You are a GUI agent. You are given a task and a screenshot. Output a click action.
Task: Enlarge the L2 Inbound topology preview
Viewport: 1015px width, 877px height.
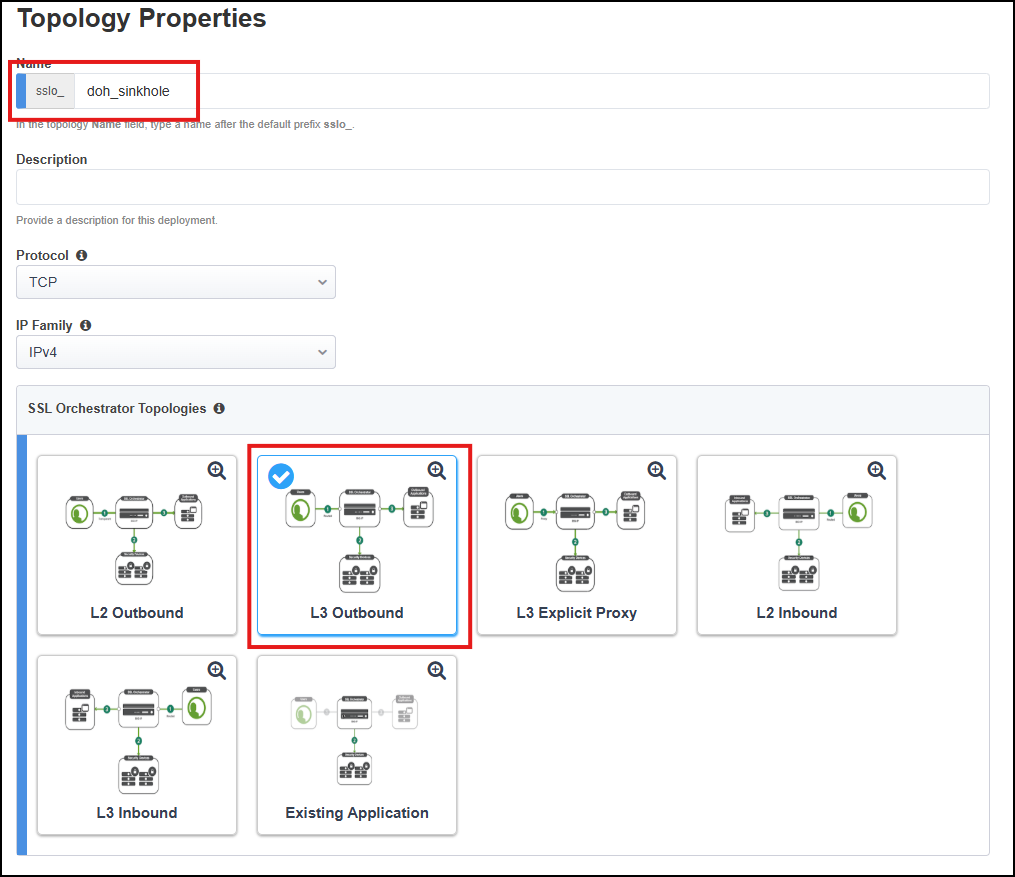pyautogui.click(x=877, y=471)
